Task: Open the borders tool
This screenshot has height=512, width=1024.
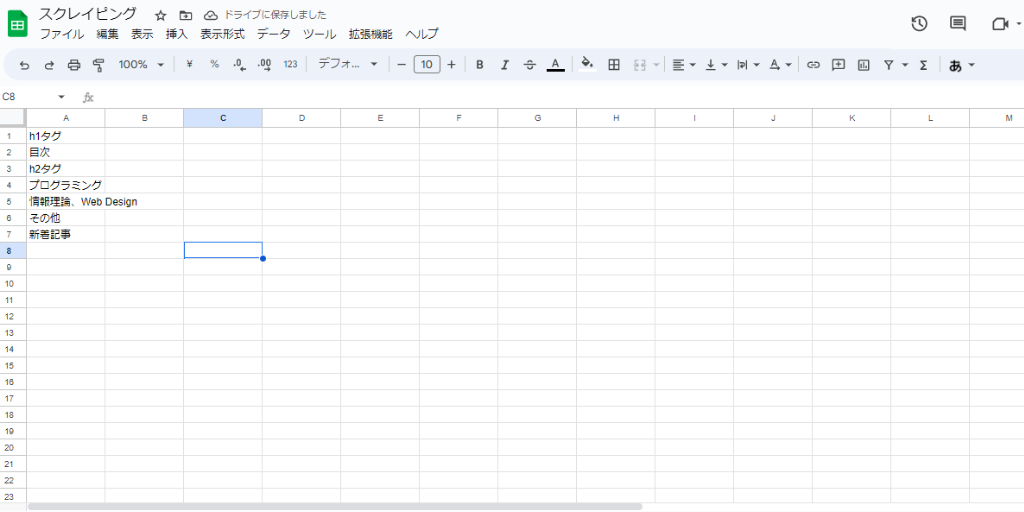Action: (614, 65)
